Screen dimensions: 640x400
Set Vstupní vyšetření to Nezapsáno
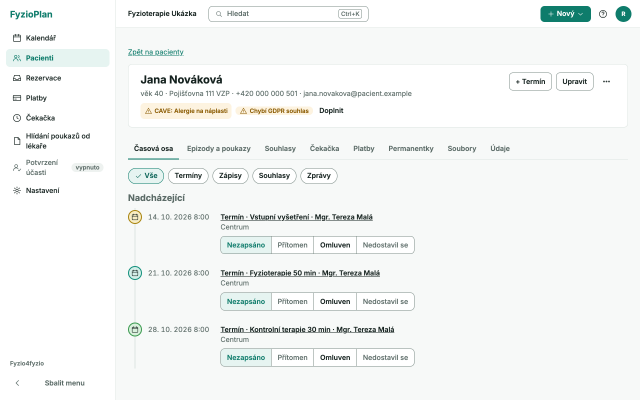(246, 245)
